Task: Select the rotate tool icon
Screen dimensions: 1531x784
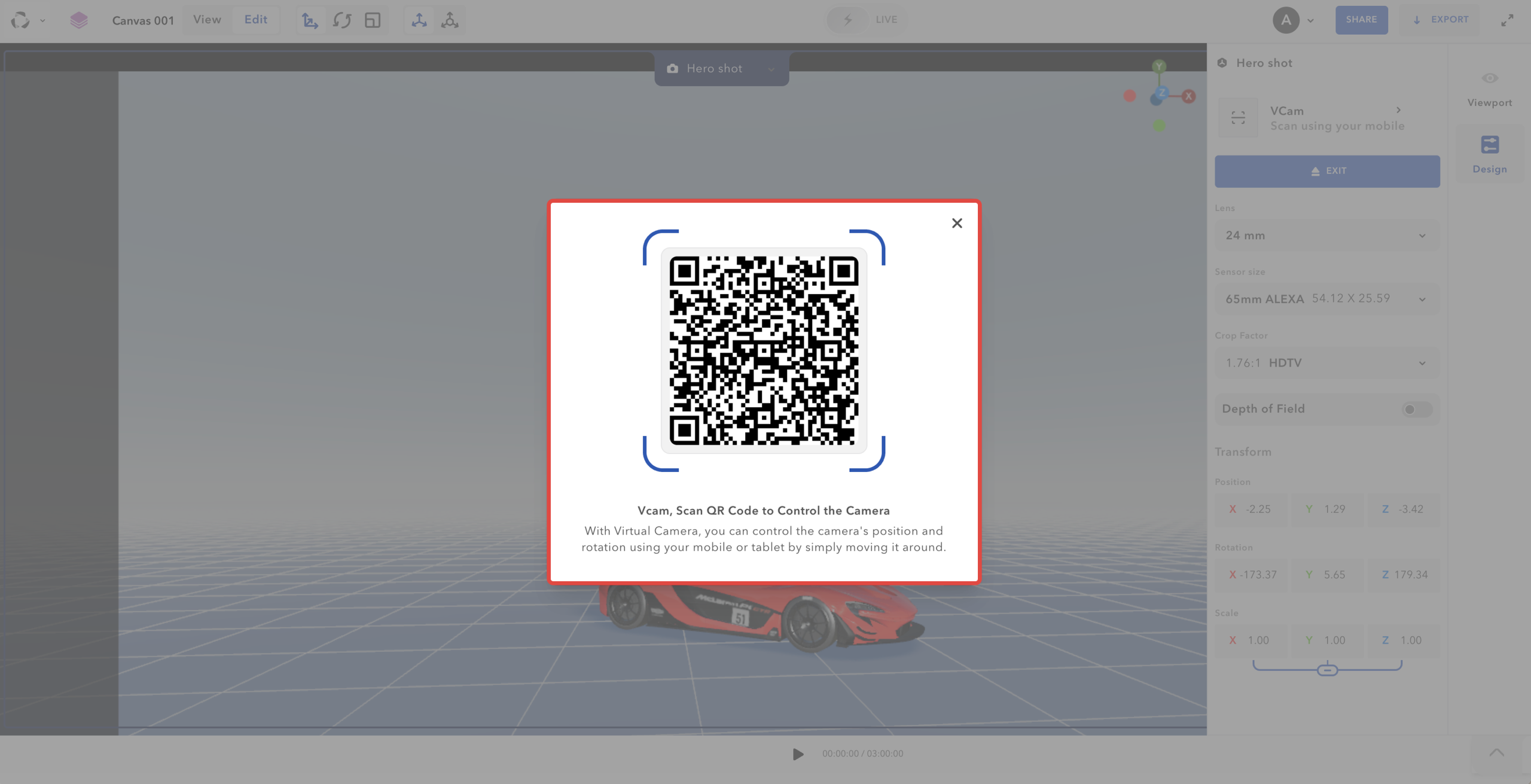Action: coord(341,20)
